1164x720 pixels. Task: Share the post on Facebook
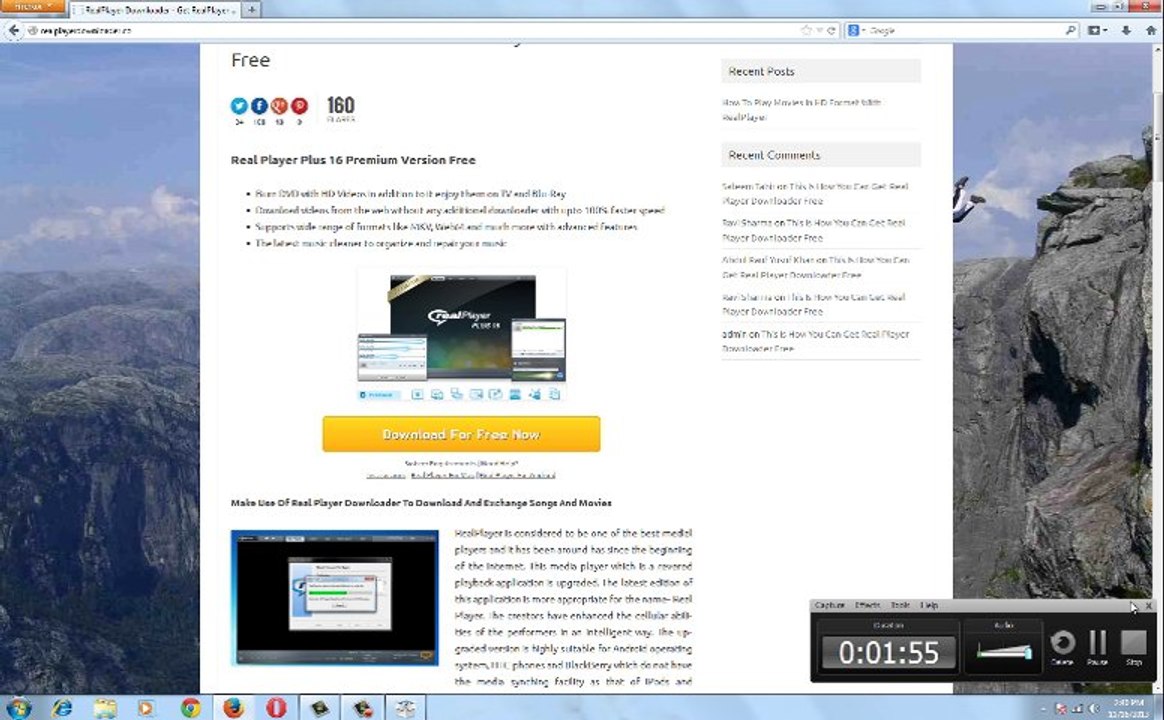pyautogui.click(x=259, y=106)
